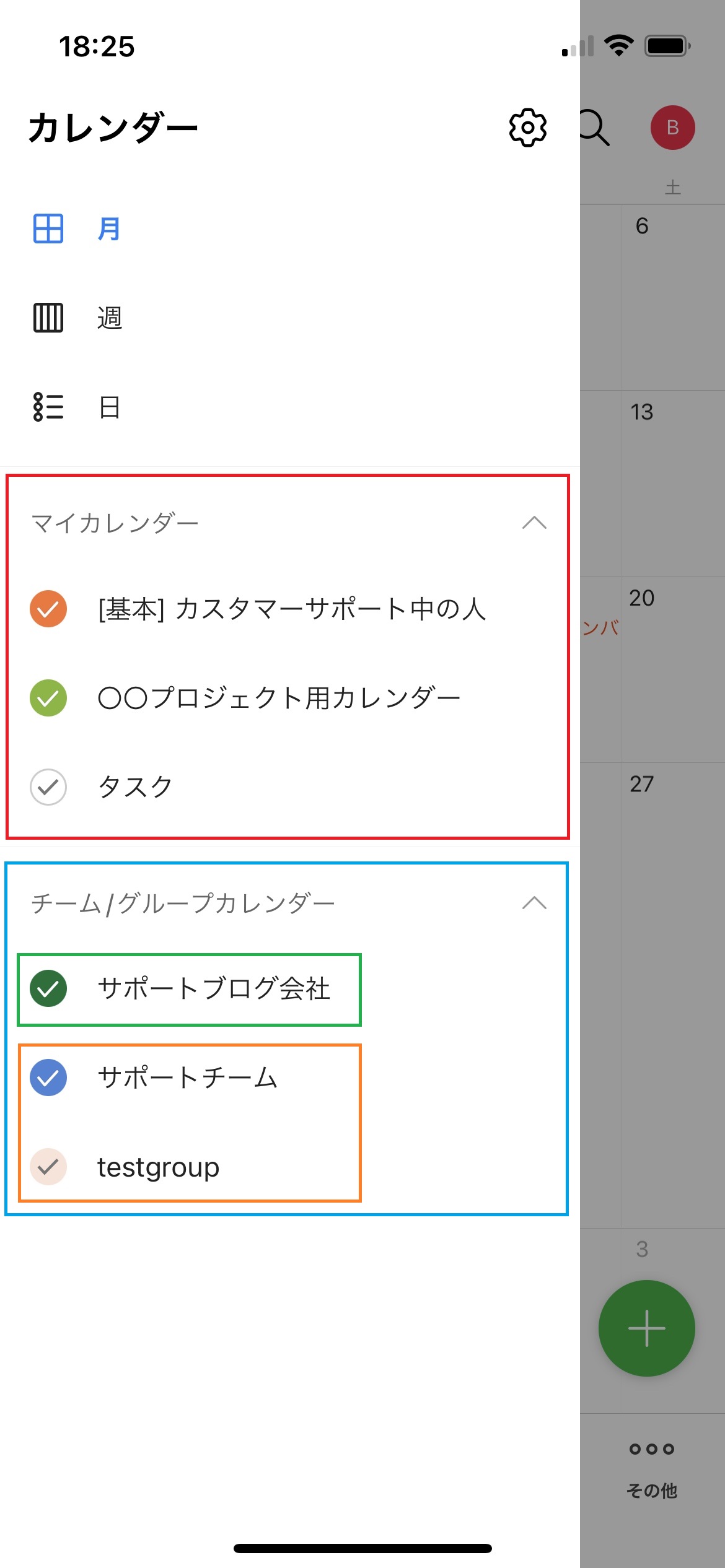This screenshot has height=1568, width=725.
Task: Tap the green plus add button
Action: click(x=646, y=1328)
